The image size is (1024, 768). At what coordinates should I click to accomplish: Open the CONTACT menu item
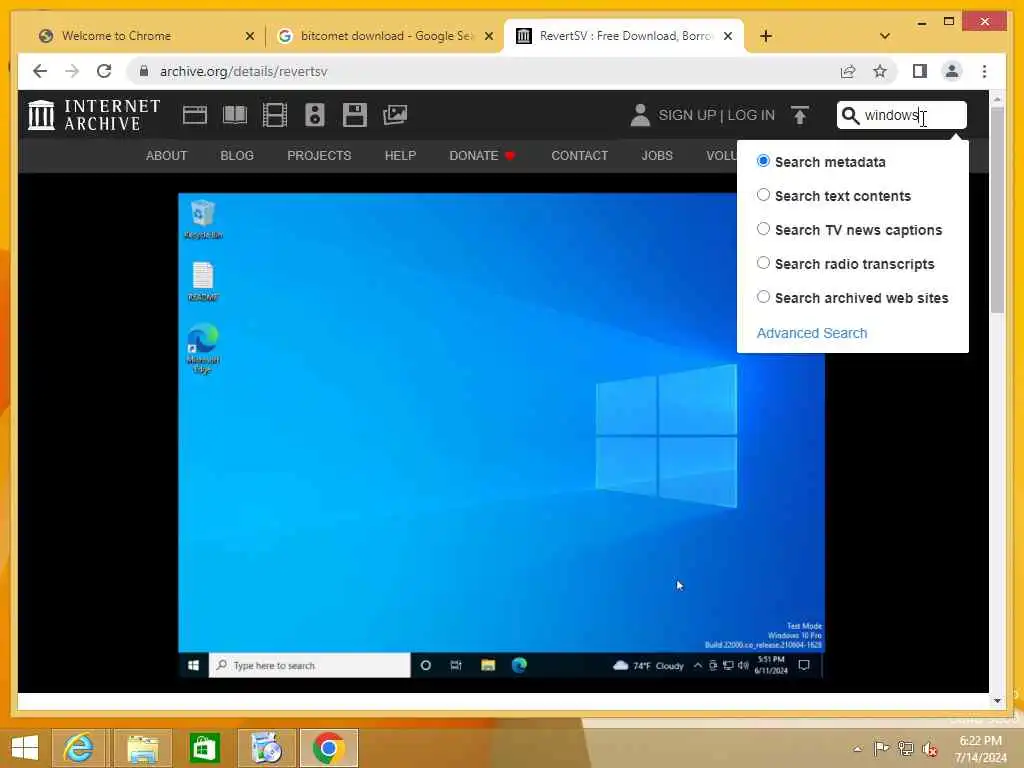coord(579,155)
